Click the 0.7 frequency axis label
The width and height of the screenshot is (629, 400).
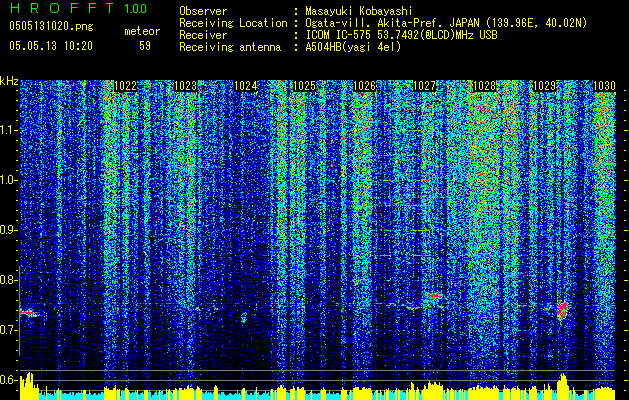tap(9, 330)
